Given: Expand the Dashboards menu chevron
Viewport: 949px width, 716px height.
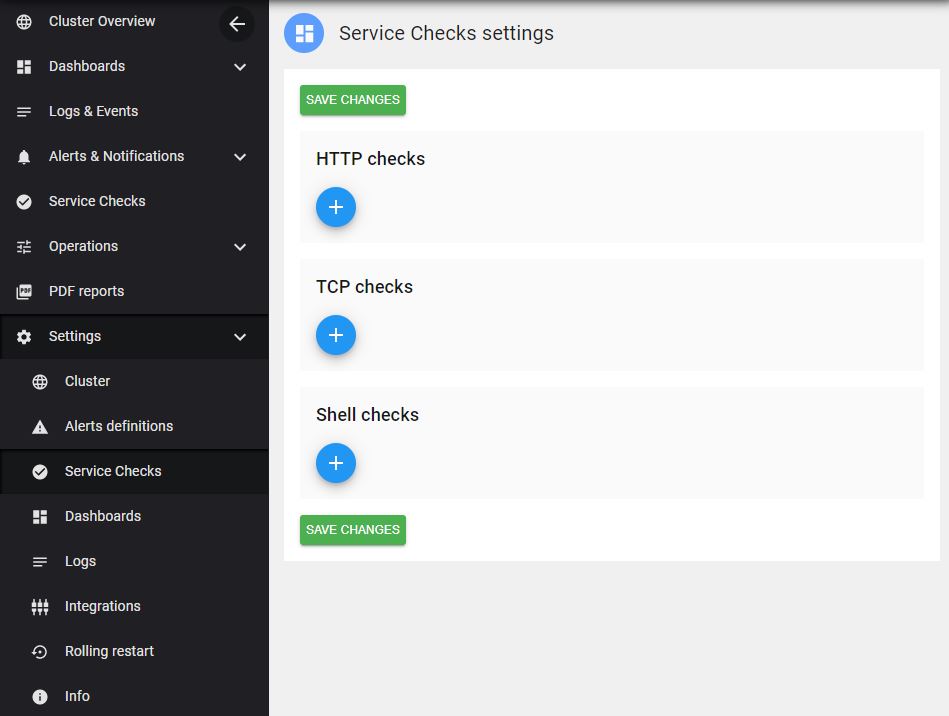Looking at the screenshot, I should [x=240, y=67].
